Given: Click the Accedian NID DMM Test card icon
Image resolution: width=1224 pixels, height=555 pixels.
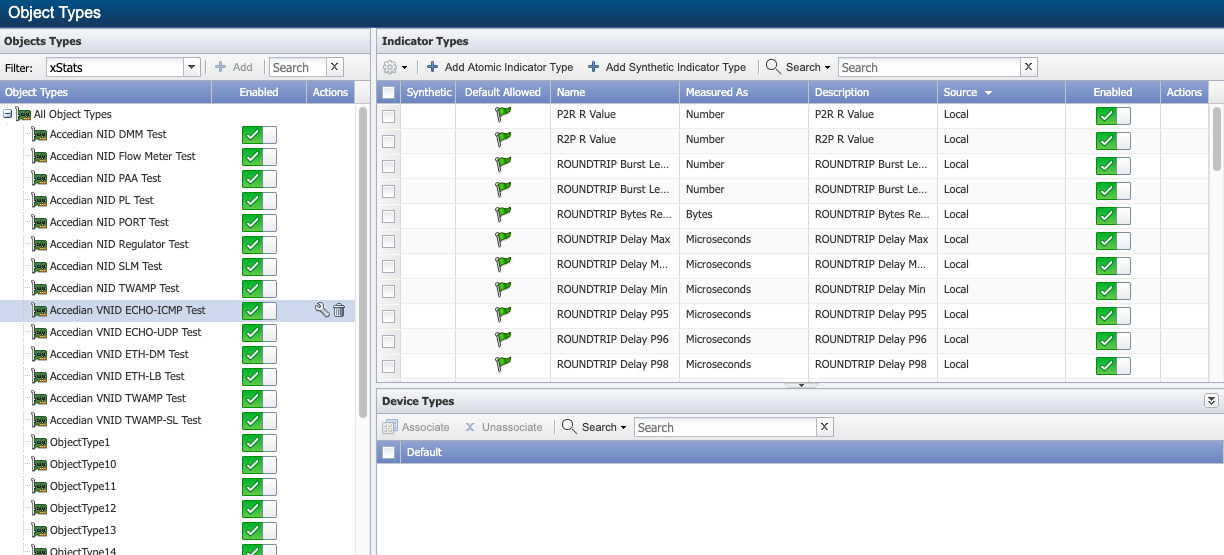Looking at the screenshot, I should (x=39, y=134).
